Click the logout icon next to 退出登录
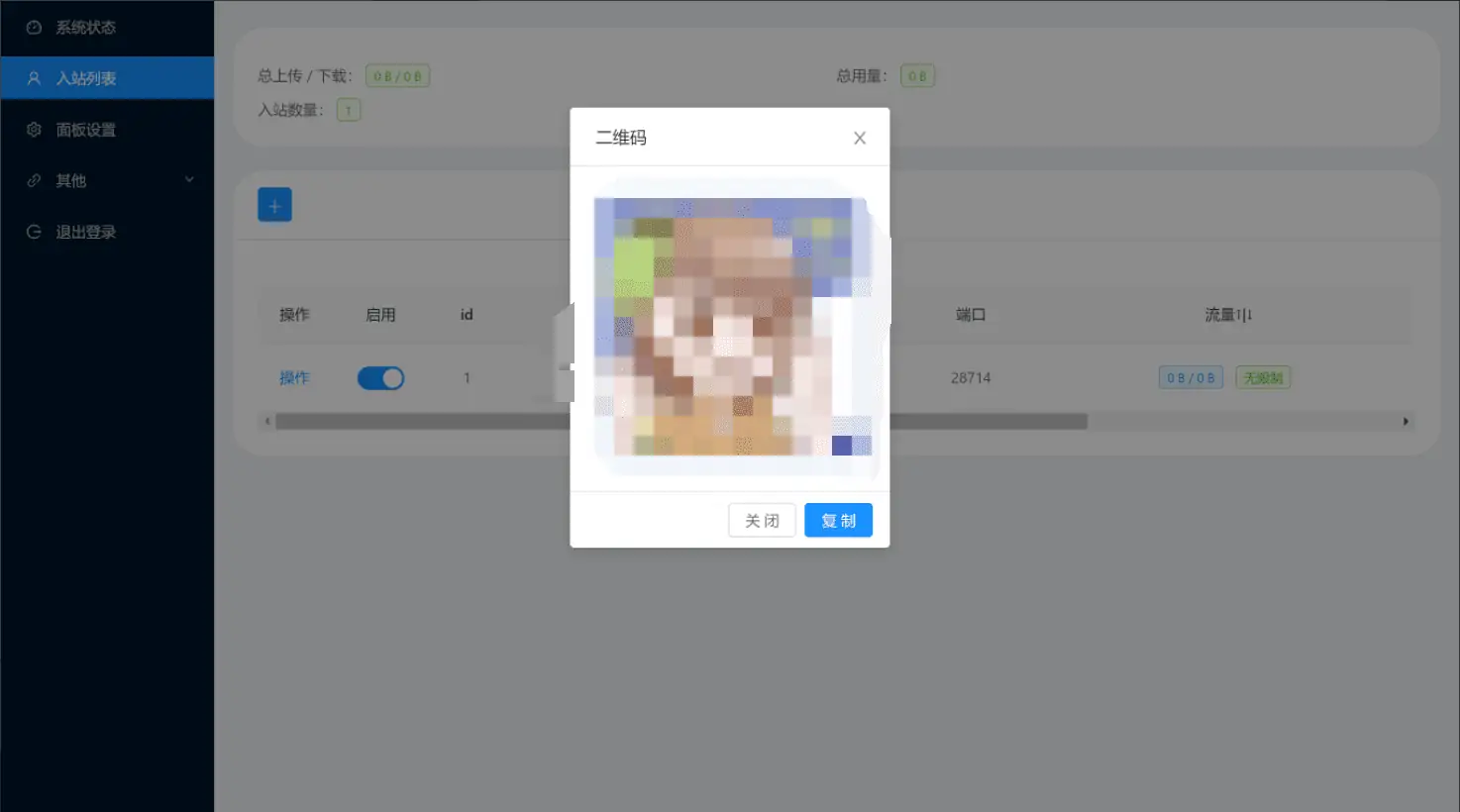The height and width of the screenshot is (812, 1460). point(33,232)
